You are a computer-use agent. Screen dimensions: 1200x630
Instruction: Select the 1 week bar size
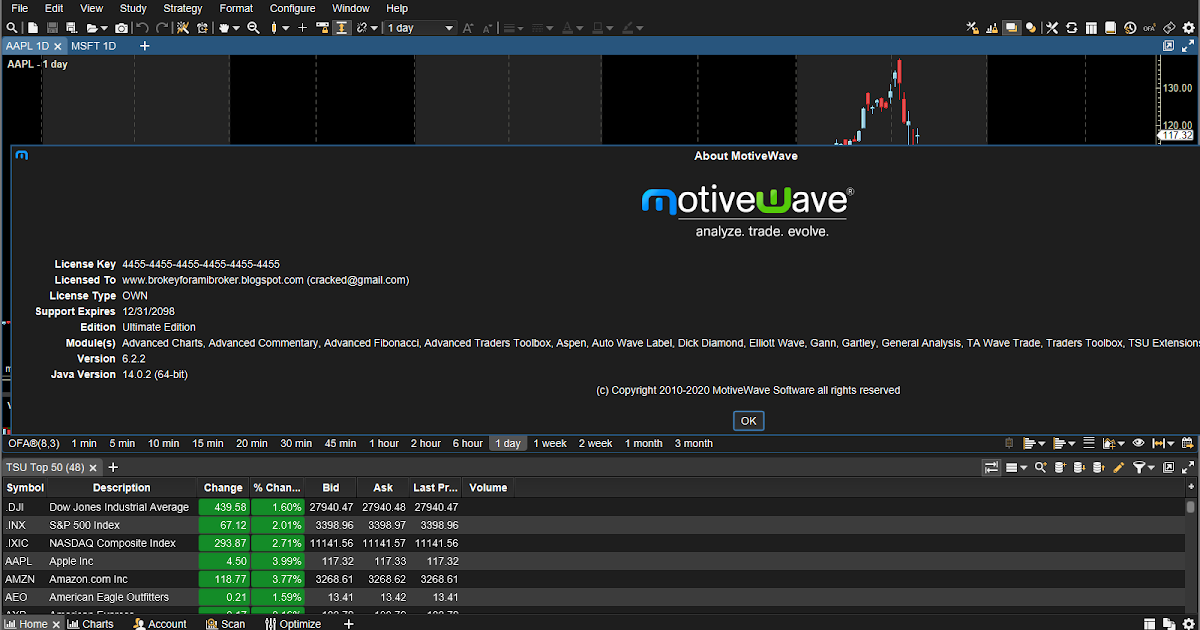(550, 443)
